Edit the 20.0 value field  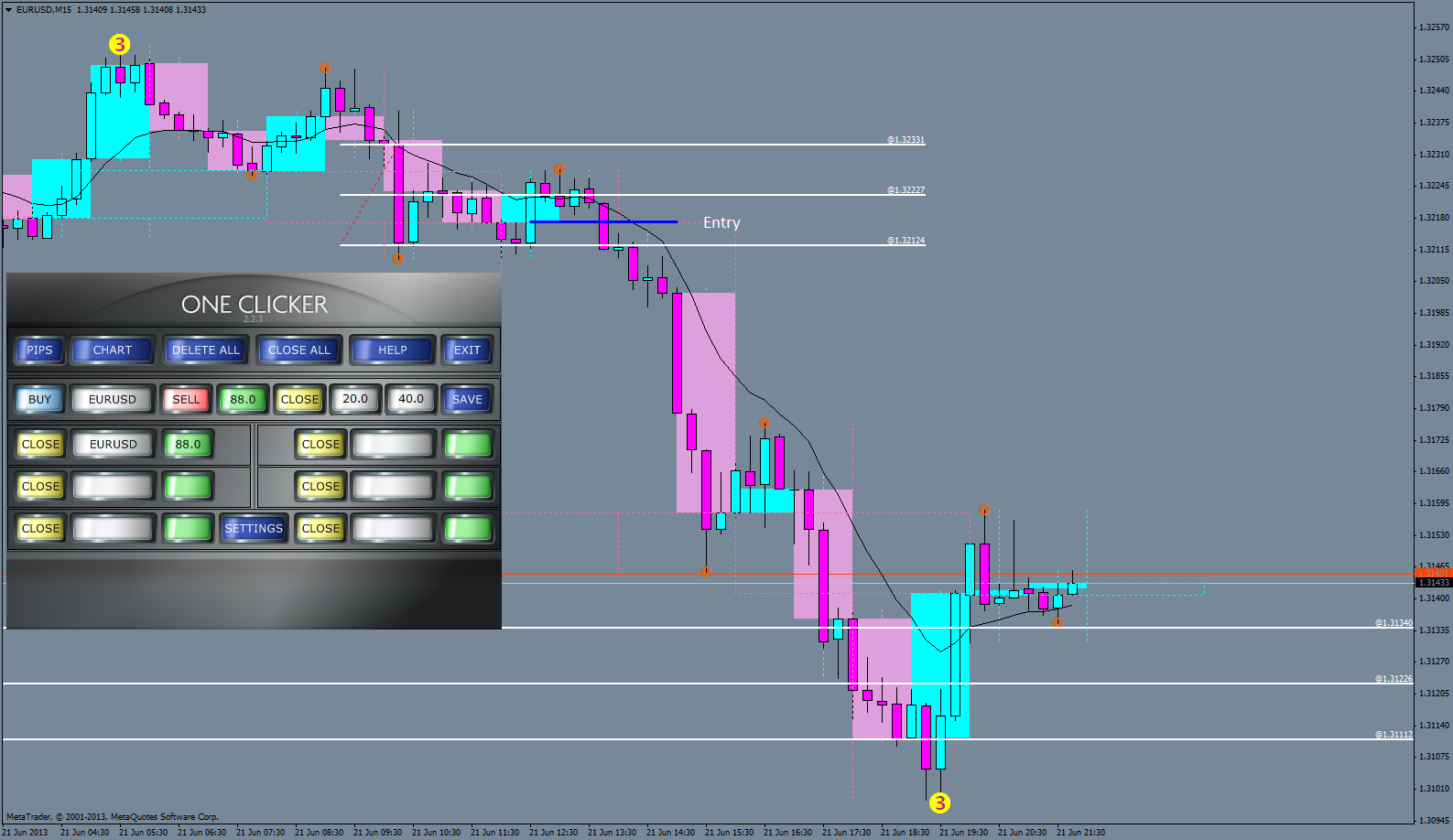tap(355, 399)
